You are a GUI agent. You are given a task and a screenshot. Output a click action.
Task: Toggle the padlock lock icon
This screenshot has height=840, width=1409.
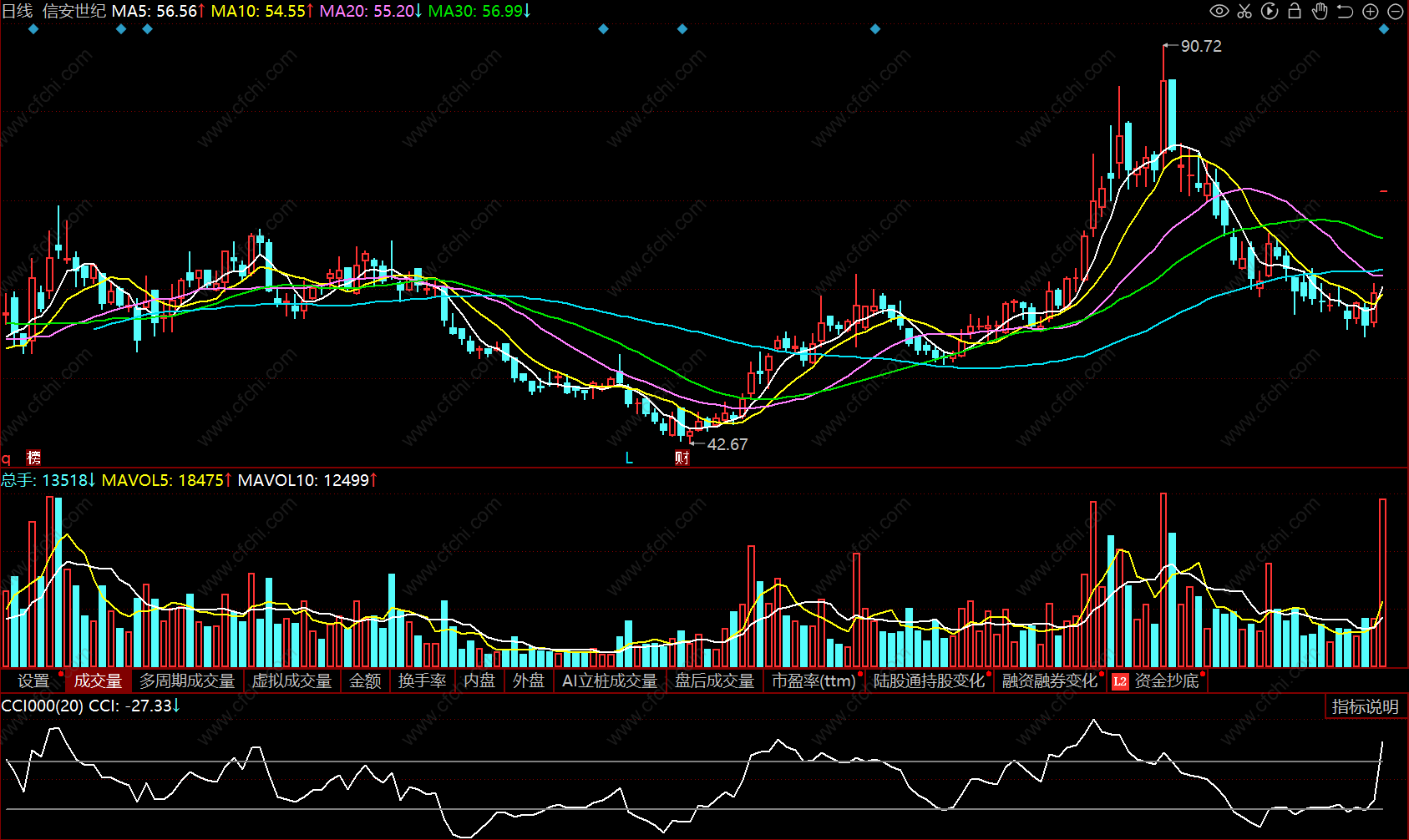pos(1295,11)
